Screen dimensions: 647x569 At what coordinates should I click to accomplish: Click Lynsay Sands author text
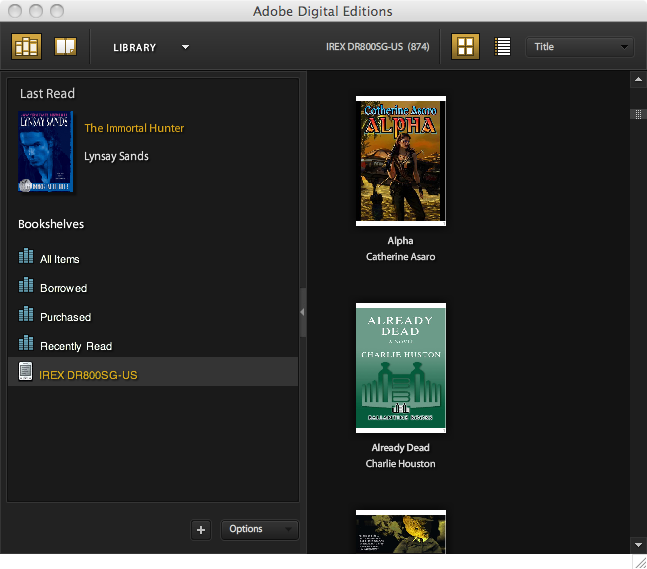(x=116, y=156)
